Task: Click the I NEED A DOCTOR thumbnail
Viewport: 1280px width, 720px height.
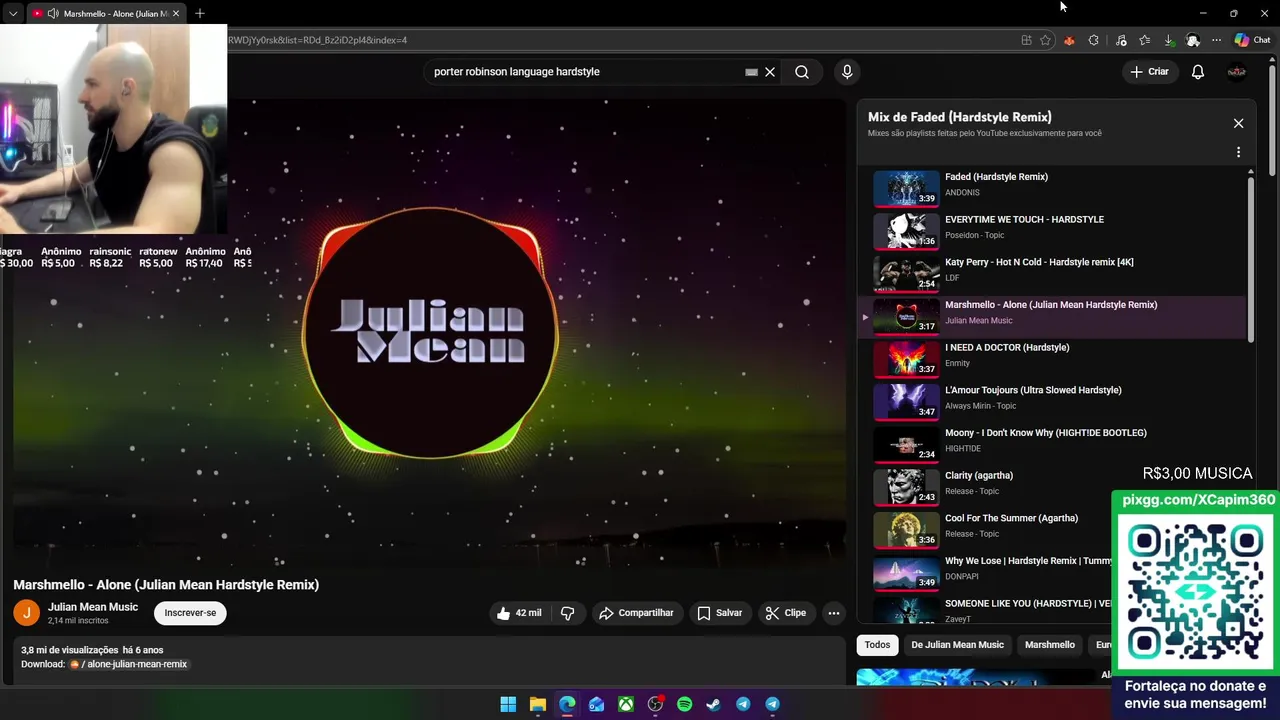Action: pos(906,359)
